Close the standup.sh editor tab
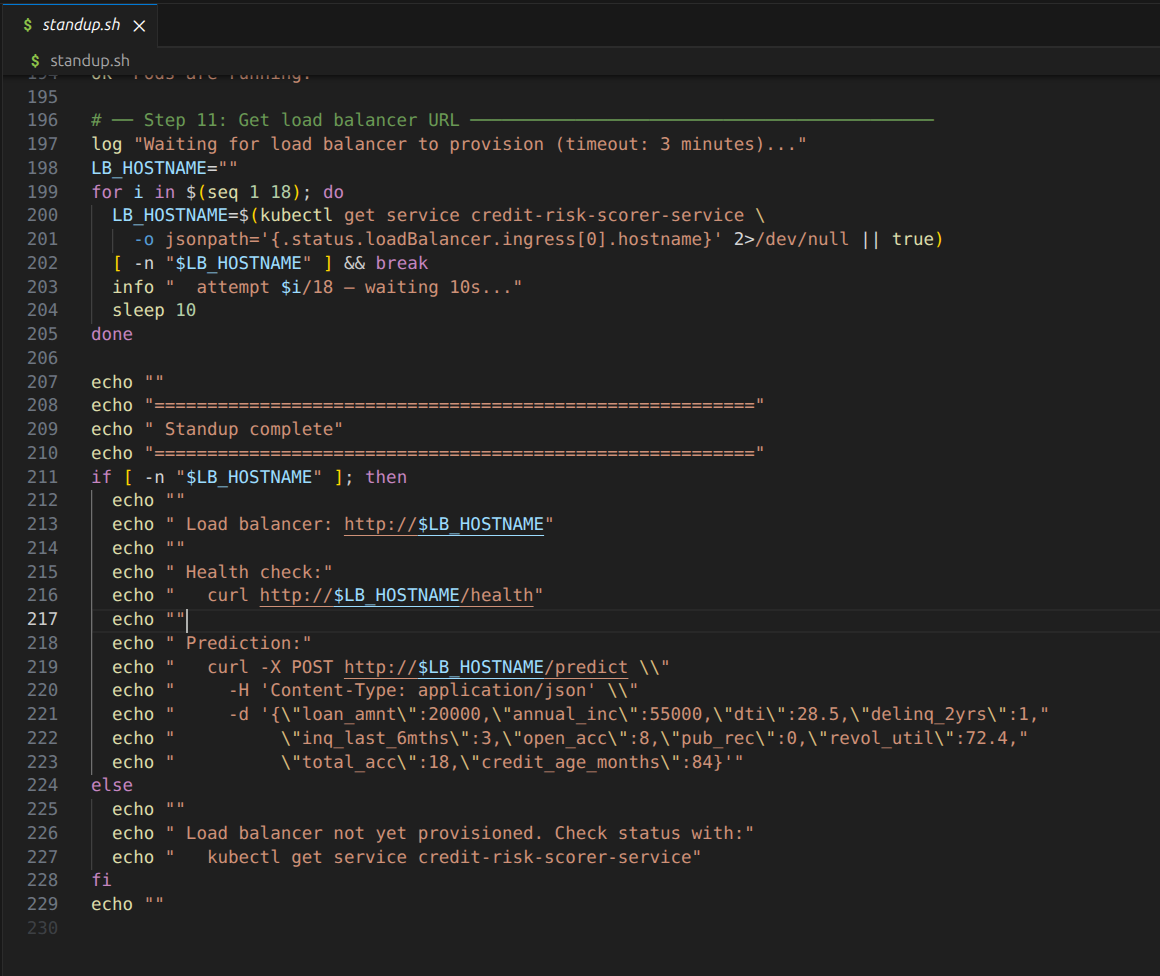This screenshot has width=1160, height=976. [139, 26]
